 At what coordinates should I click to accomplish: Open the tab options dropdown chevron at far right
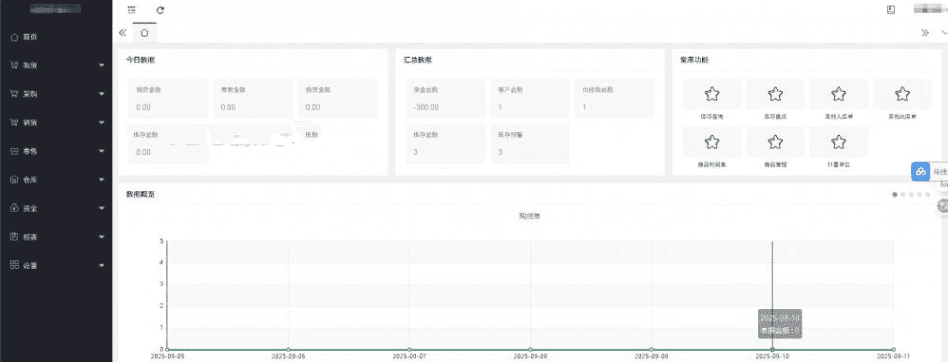click(x=944, y=33)
